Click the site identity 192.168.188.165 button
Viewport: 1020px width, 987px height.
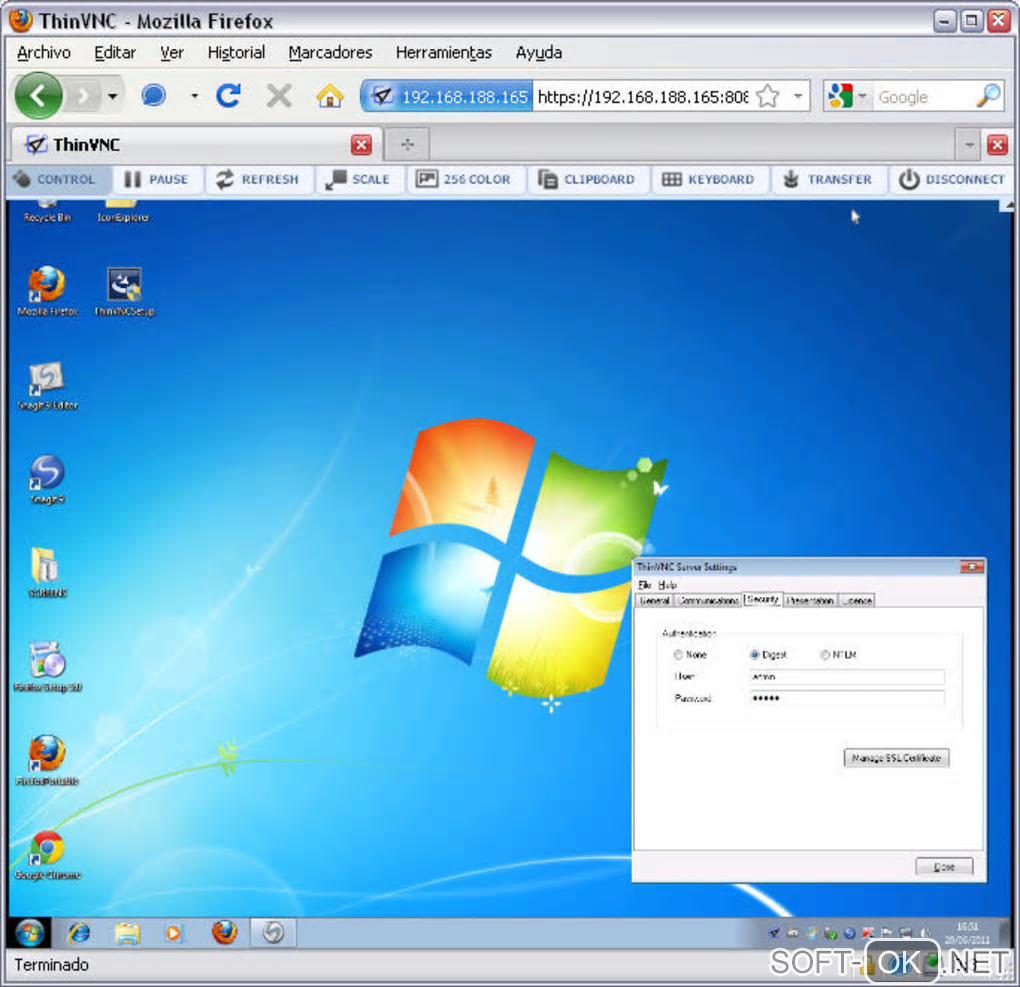click(449, 97)
